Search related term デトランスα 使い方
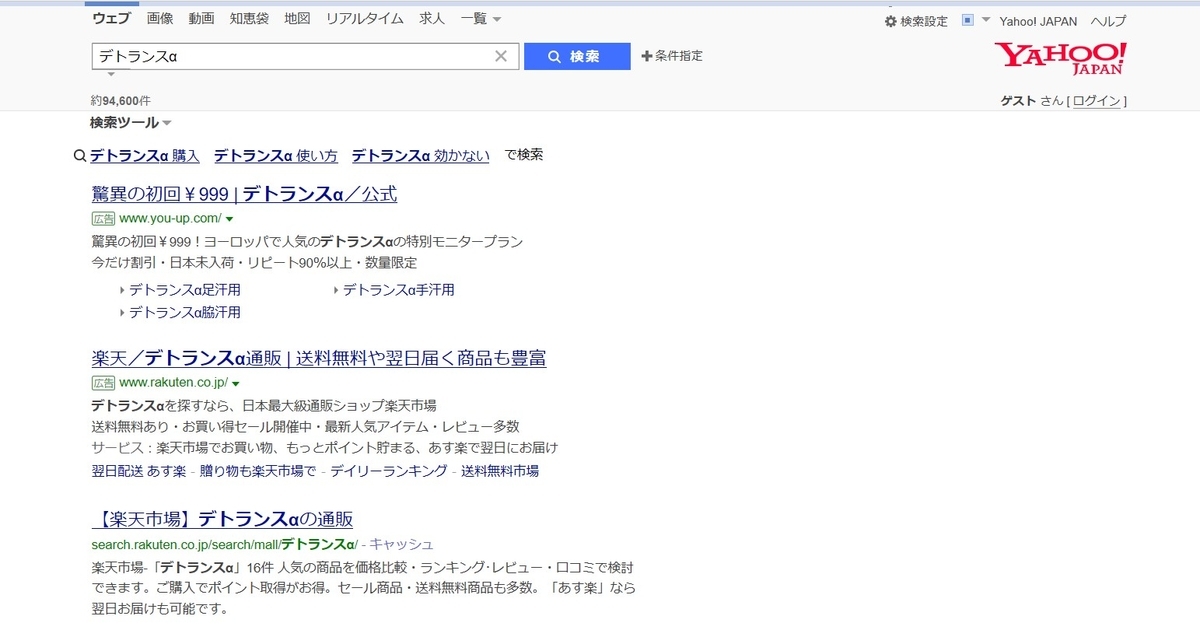The image size is (1200, 630). click(276, 155)
